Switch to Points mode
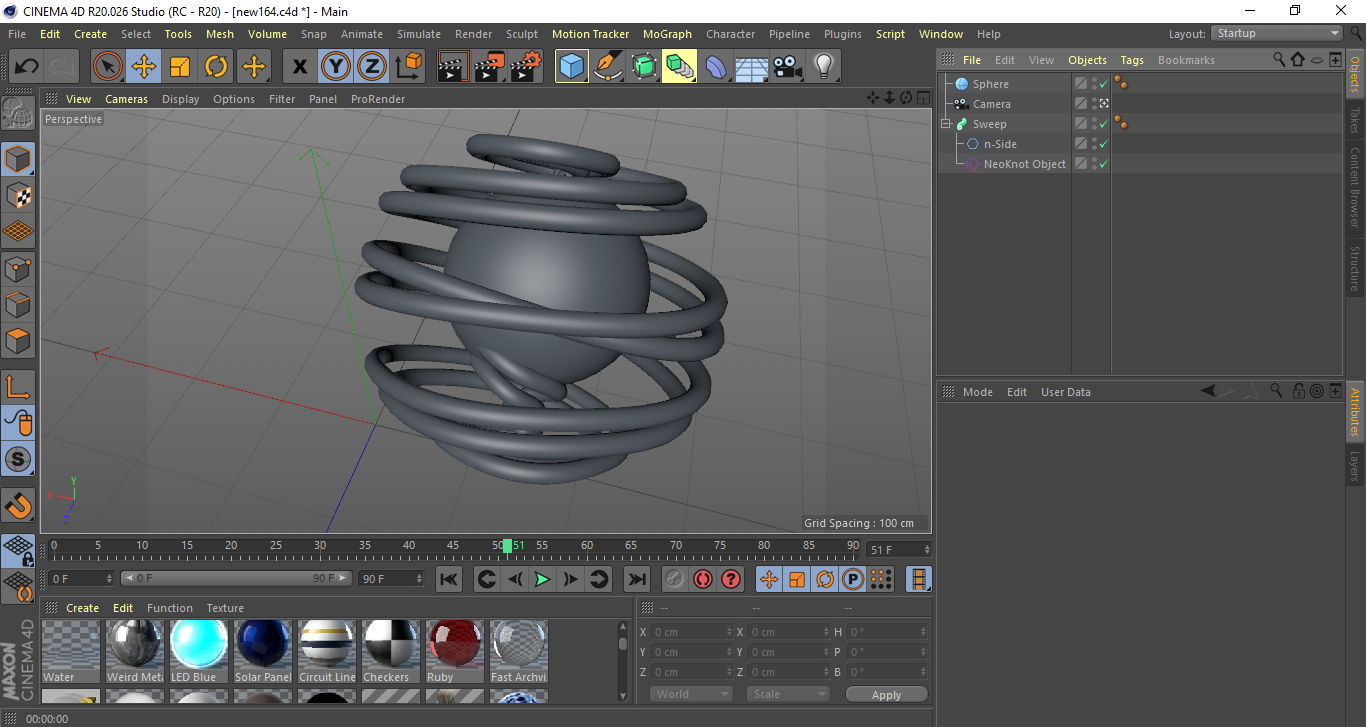1366x727 pixels. [x=18, y=268]
